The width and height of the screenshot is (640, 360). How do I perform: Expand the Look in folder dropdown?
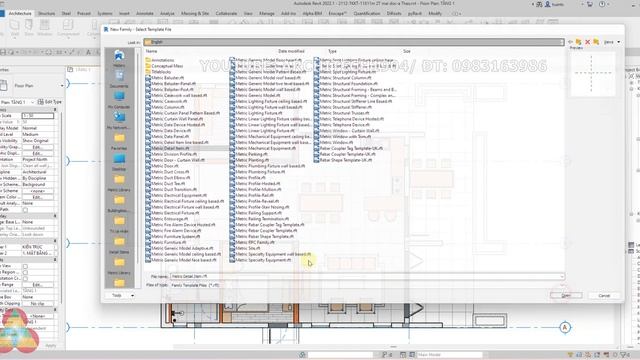click(x=562, y=42)
